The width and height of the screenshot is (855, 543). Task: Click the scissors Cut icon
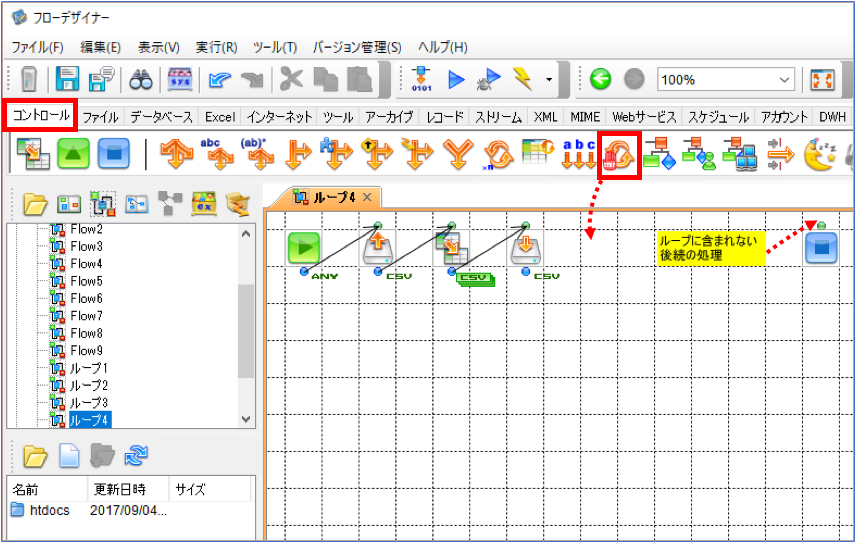291,80
